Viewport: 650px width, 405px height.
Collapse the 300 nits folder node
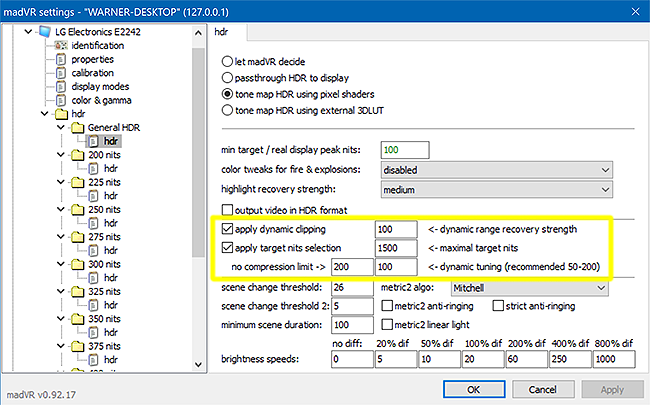tap(61, 264)
